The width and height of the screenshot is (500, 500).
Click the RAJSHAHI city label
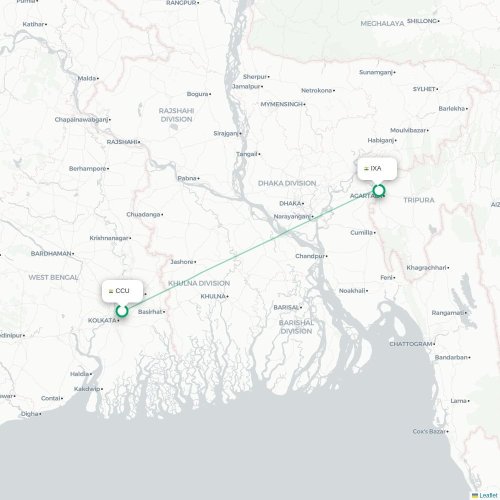[122, 142]
